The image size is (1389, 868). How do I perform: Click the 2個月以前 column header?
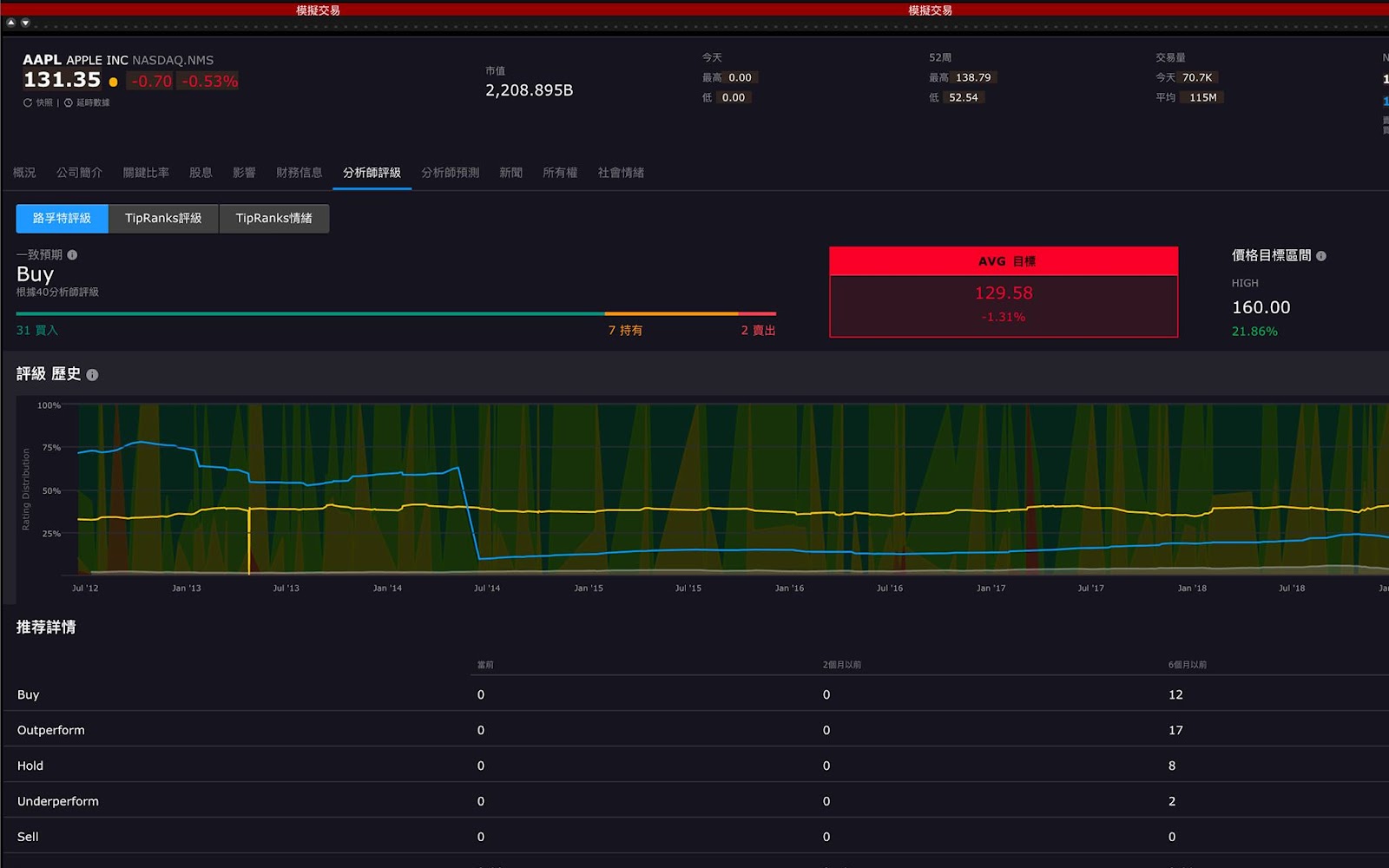point(842,665)
